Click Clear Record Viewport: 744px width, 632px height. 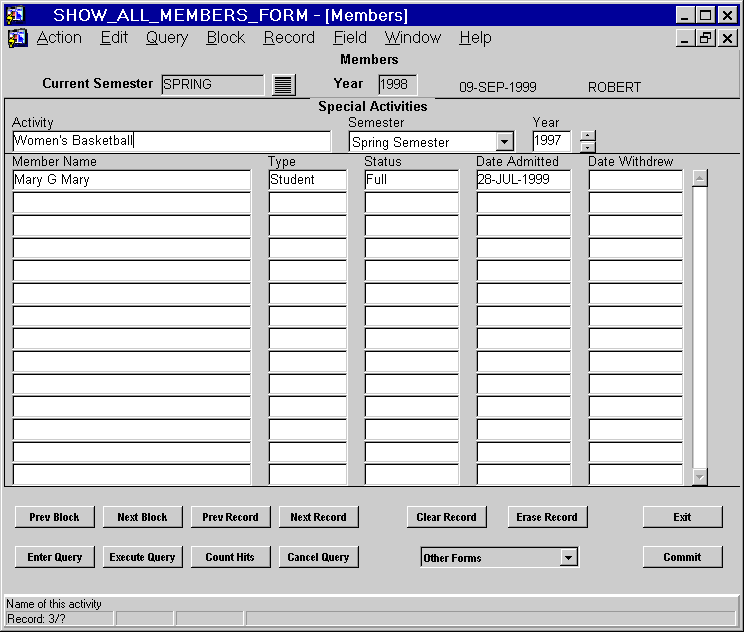pos(446,517)
